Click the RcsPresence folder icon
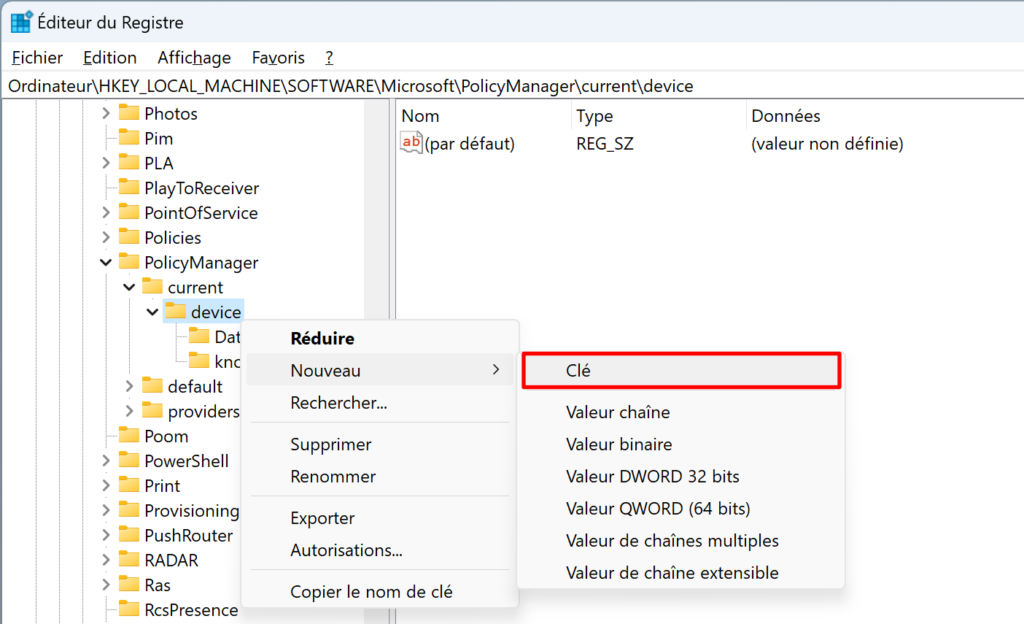The height and width of the screenshot is (624, 1024). (x=129, y=609)
